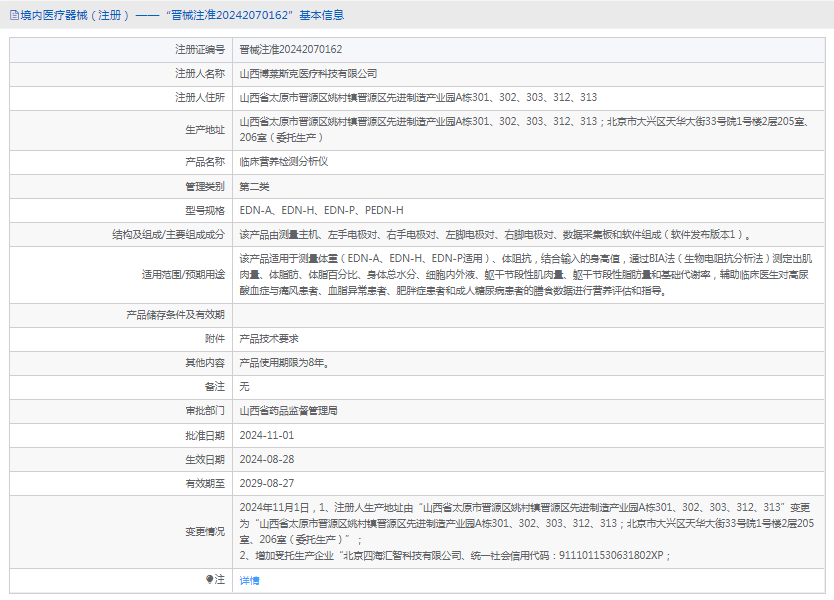Select registration number 晋械注准20242070162 cell
The image size is (834, 600).
(291, 49)
